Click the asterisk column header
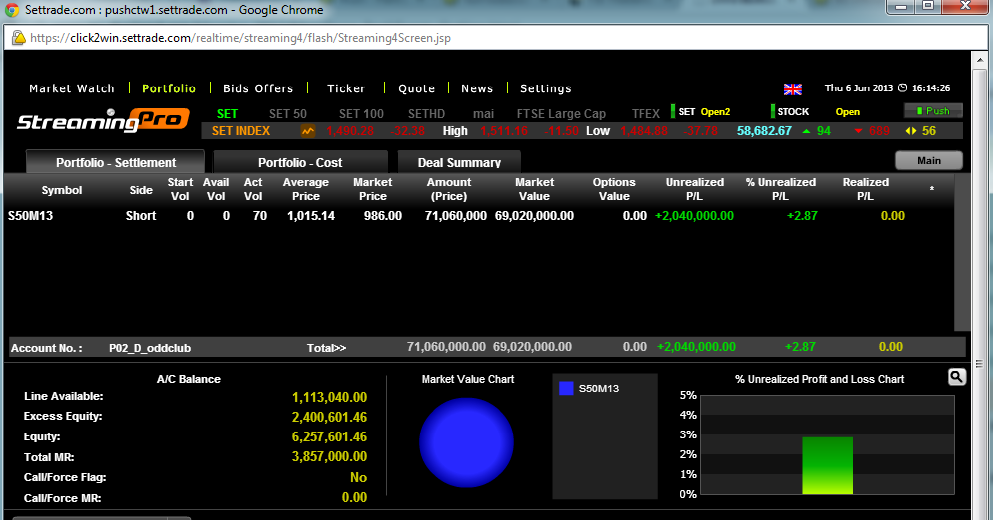Screen dimensions: 993x520 pyautogui.click(x=932, y=189)
